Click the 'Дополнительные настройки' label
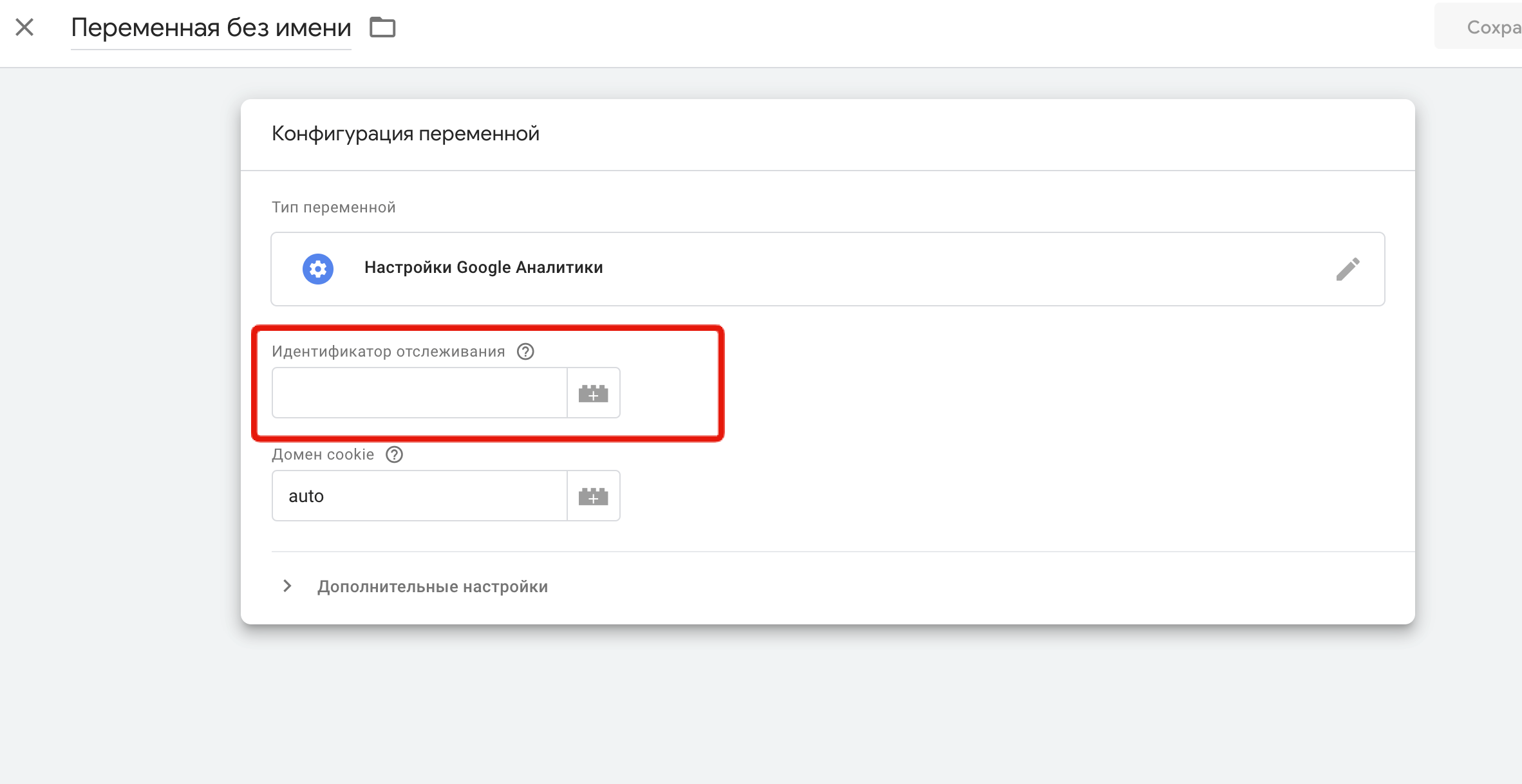 [432, 586]
